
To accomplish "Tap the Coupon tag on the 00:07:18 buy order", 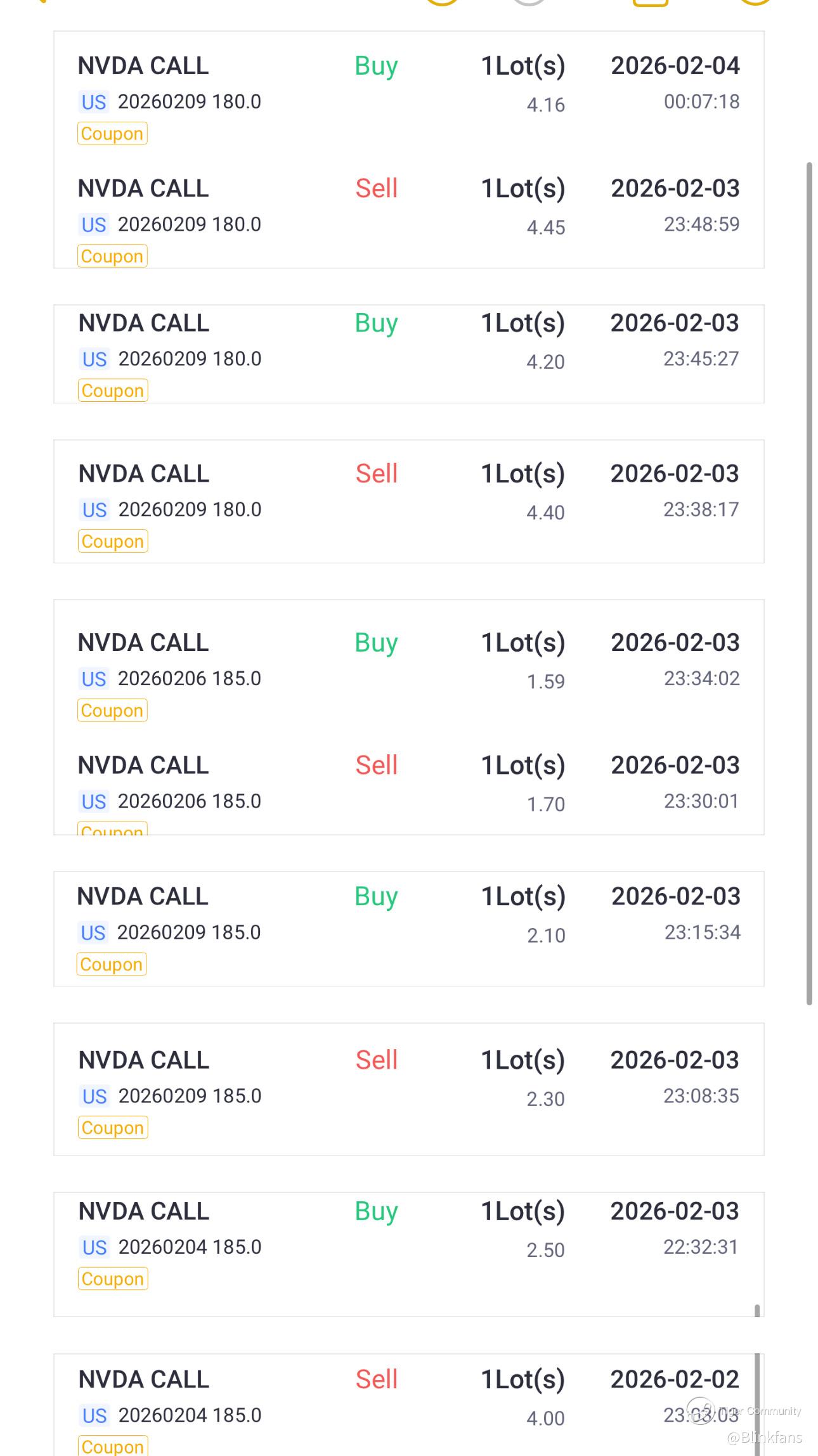I will click(112, 134).
